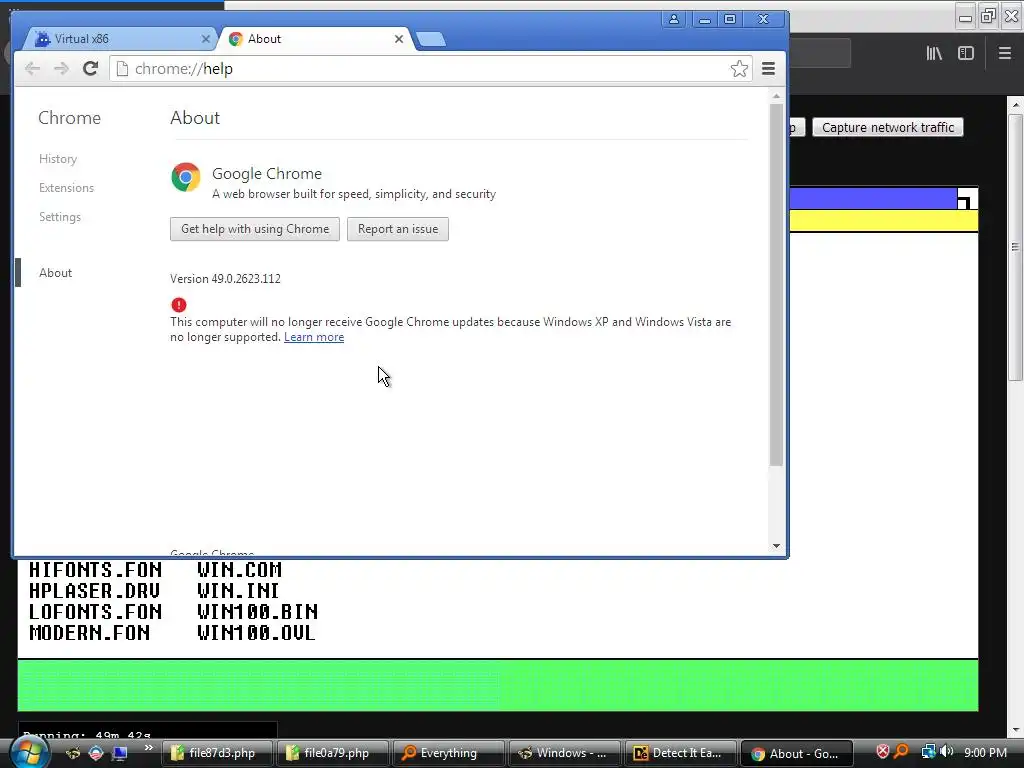The image size is (1024, 768).
Task: Click the Google Chrome logo
Action: 185,177
